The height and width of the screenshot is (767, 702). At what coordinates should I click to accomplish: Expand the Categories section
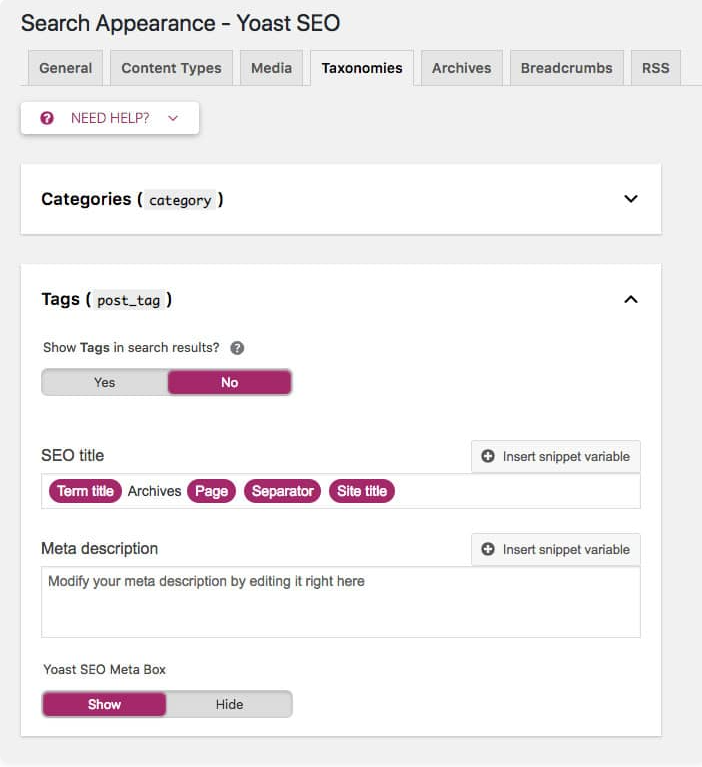point(630,199)
